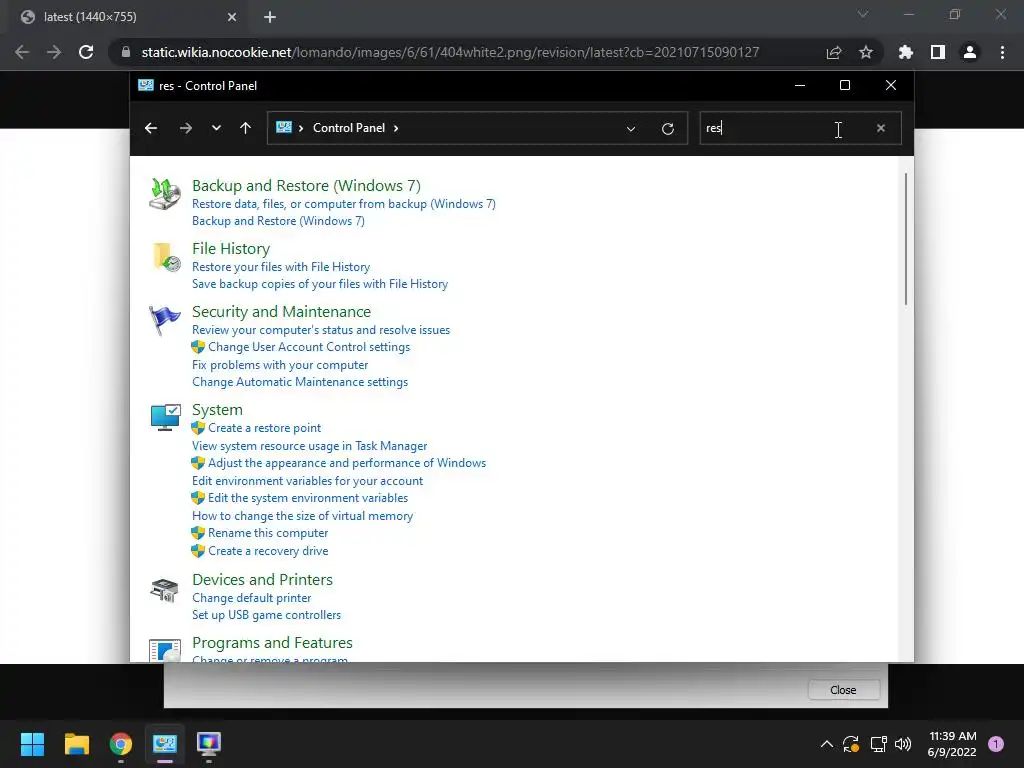The width and height of the screenshot is (1024, 768).
Task: Open Windows Start menu
Action: [32, 744]
